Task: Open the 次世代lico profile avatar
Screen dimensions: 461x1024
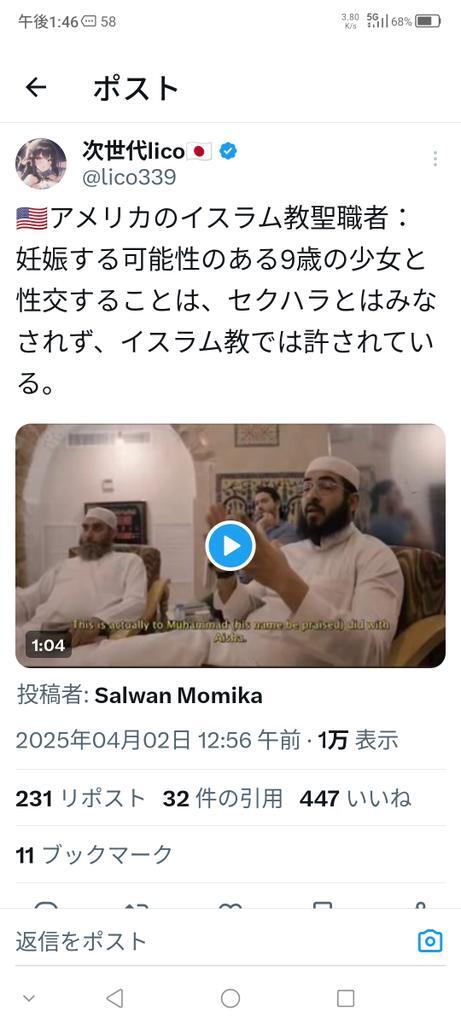Action: [x=40, y=163]
